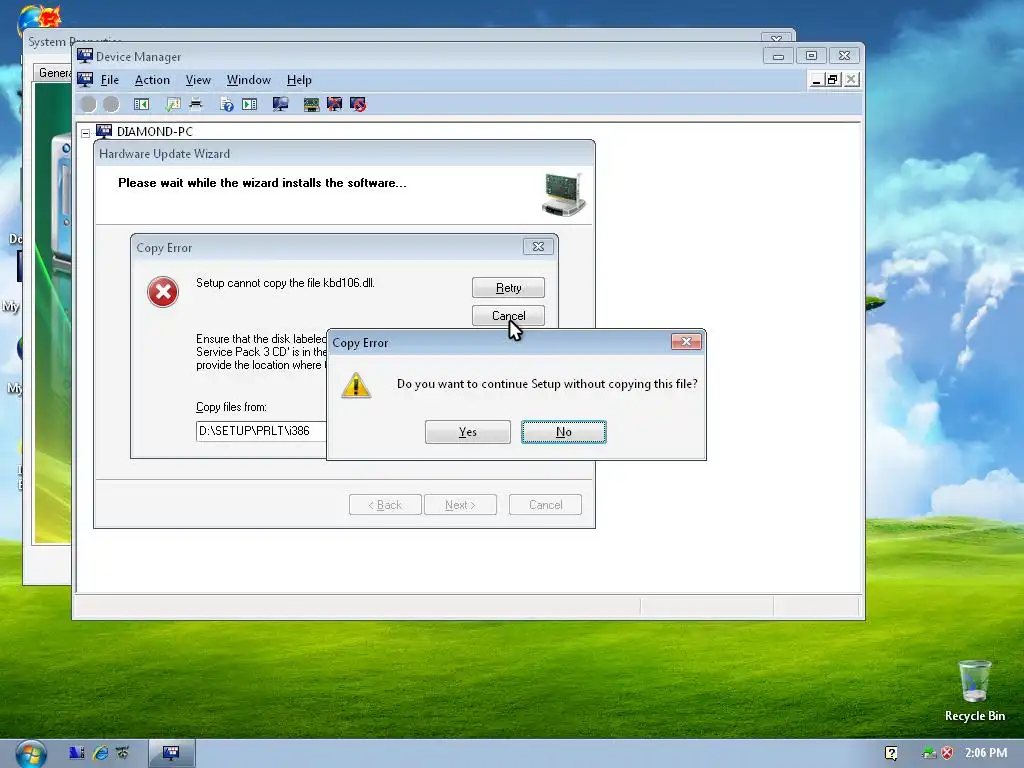Click Device Manager taskbar button
This screenshot has width=1024, height=768.
coord(171,754)
